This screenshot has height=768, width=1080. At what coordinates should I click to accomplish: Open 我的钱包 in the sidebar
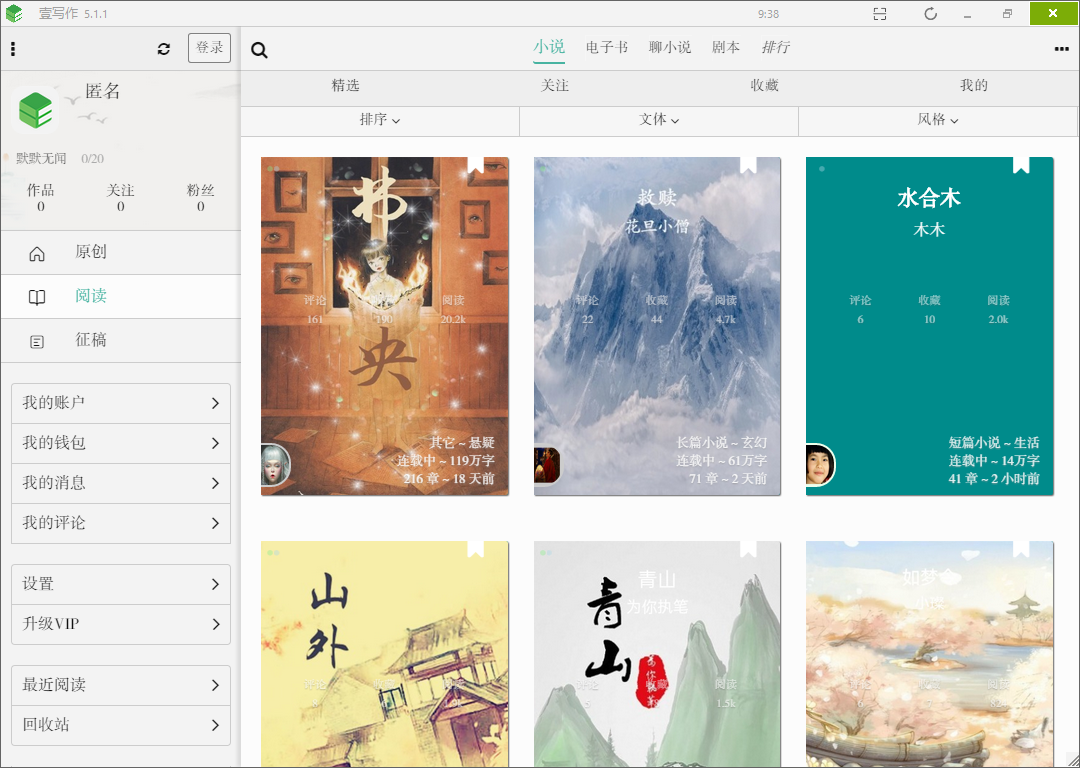click(x=121, y=443)
